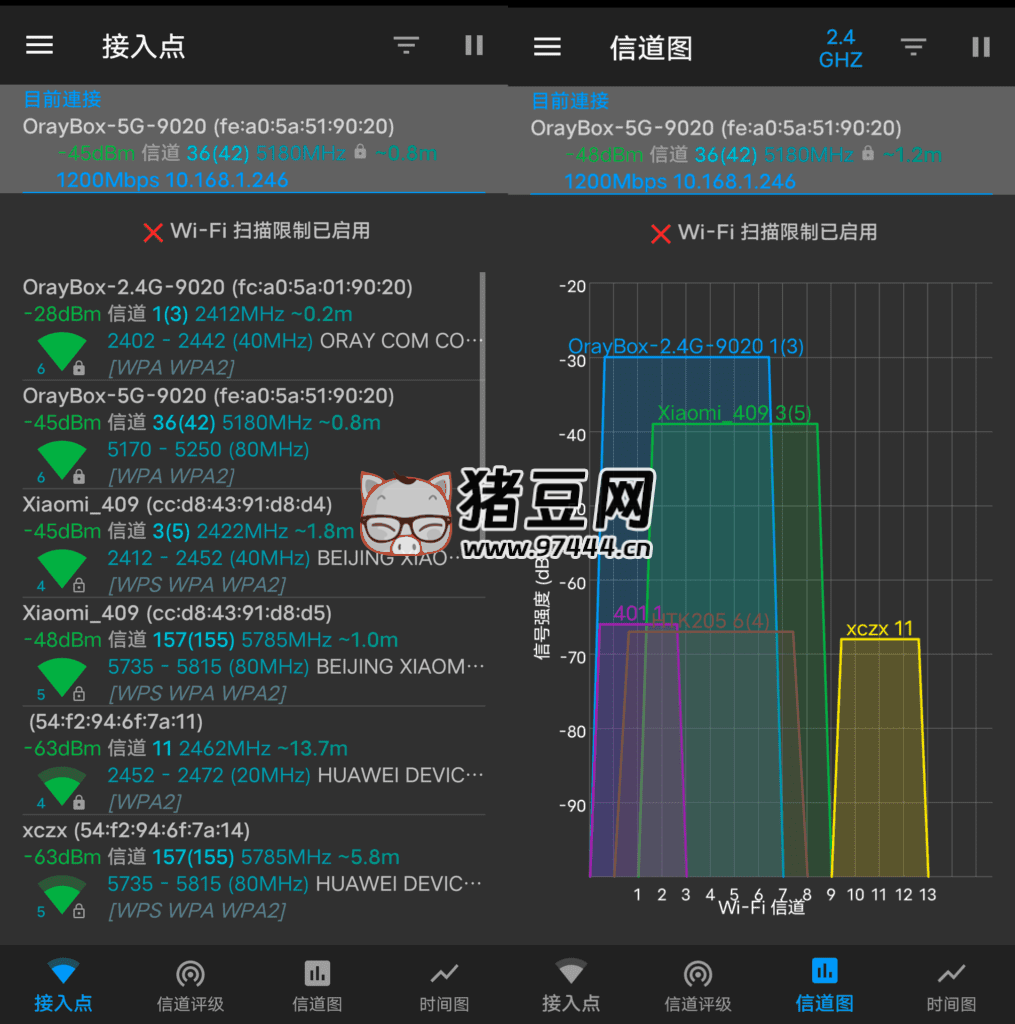This screenshot has width=1015, height=1024.
Task: Tap 2402 - 2442 (40MHz) frequency range
Action: click(x=210, y=340)
